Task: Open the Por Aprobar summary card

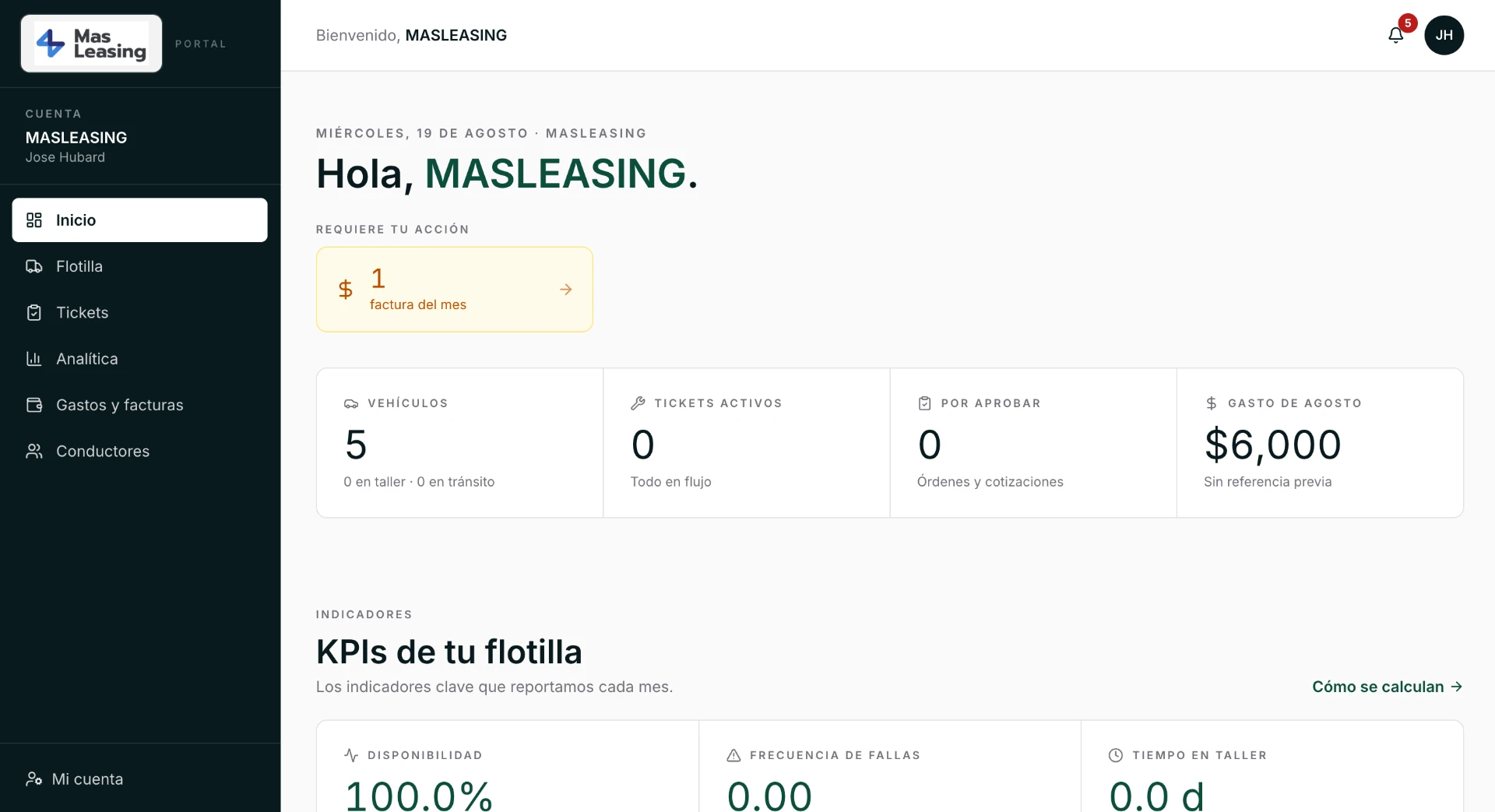Action: coord(1032,443)
